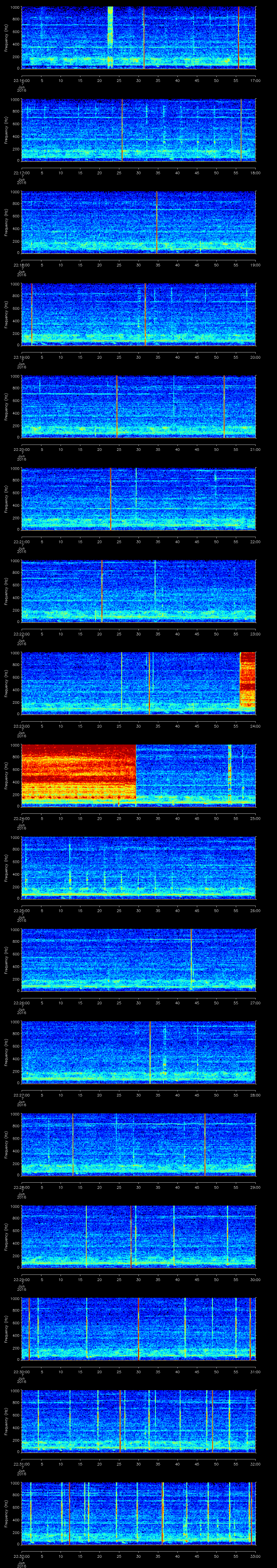Click the 33:00 end time axis label
Viewport: 277px width, 1568px height.
click(x=255, y=1556)
